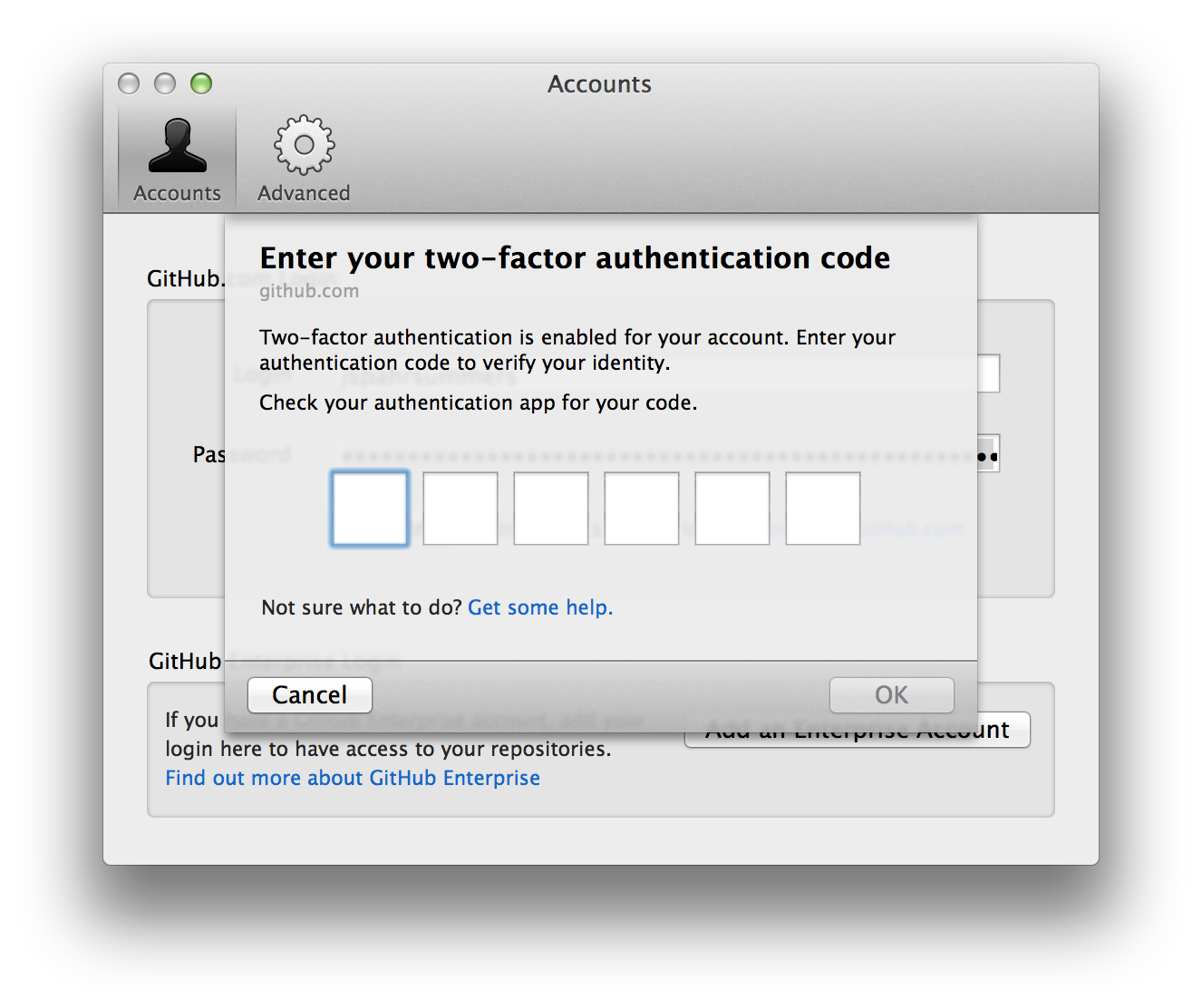This screenshot has height=1008, width=1202.
Task: Select the fifth authentication digit box
Action: point(732,509)
